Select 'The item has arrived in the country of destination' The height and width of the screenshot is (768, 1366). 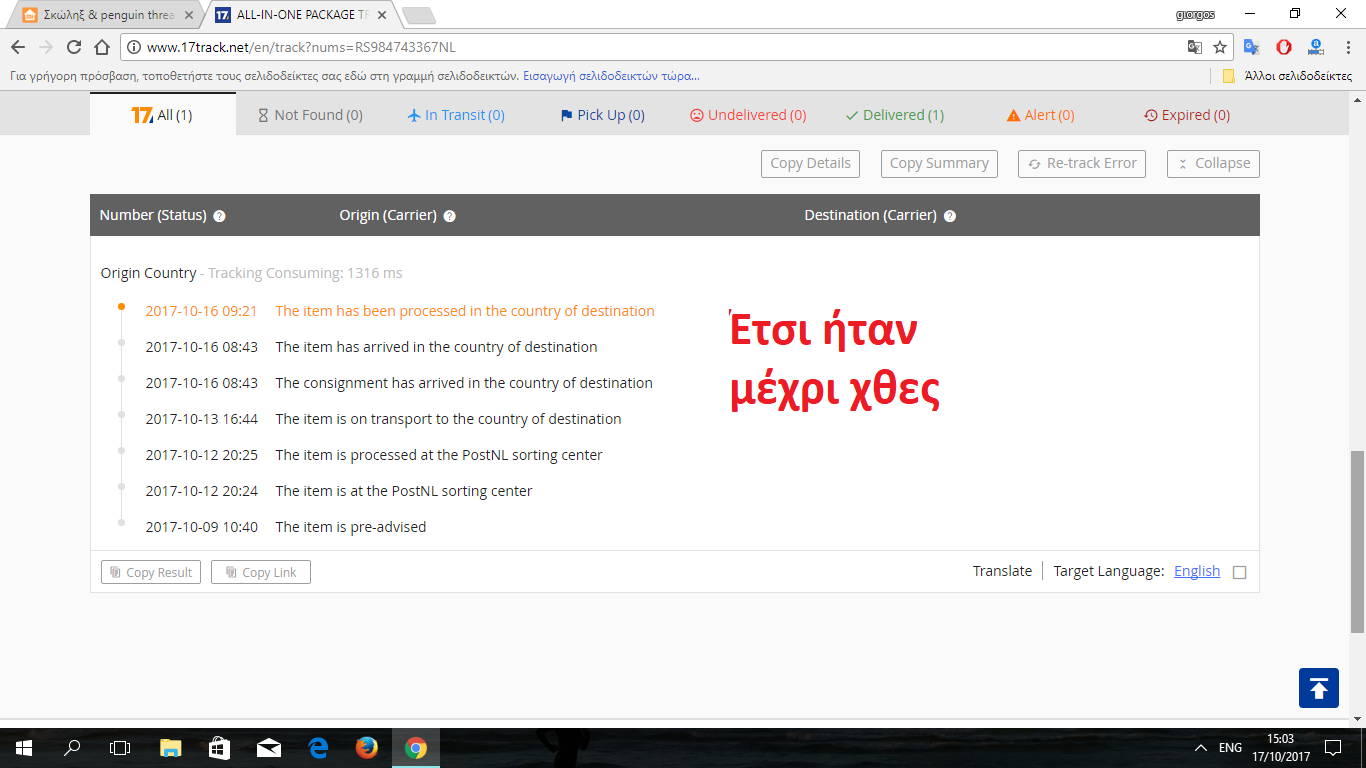pyautogui.click(x=436, y=347)
